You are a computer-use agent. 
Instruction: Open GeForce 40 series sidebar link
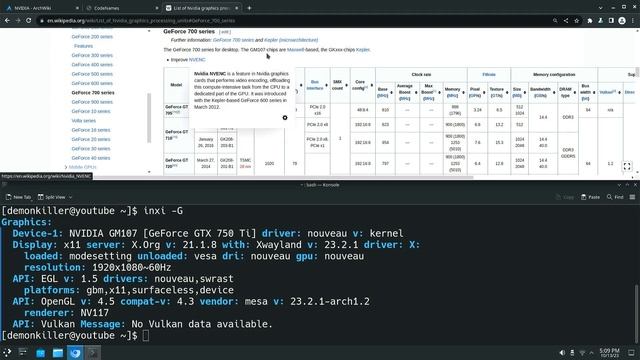(x=91, y=158)
